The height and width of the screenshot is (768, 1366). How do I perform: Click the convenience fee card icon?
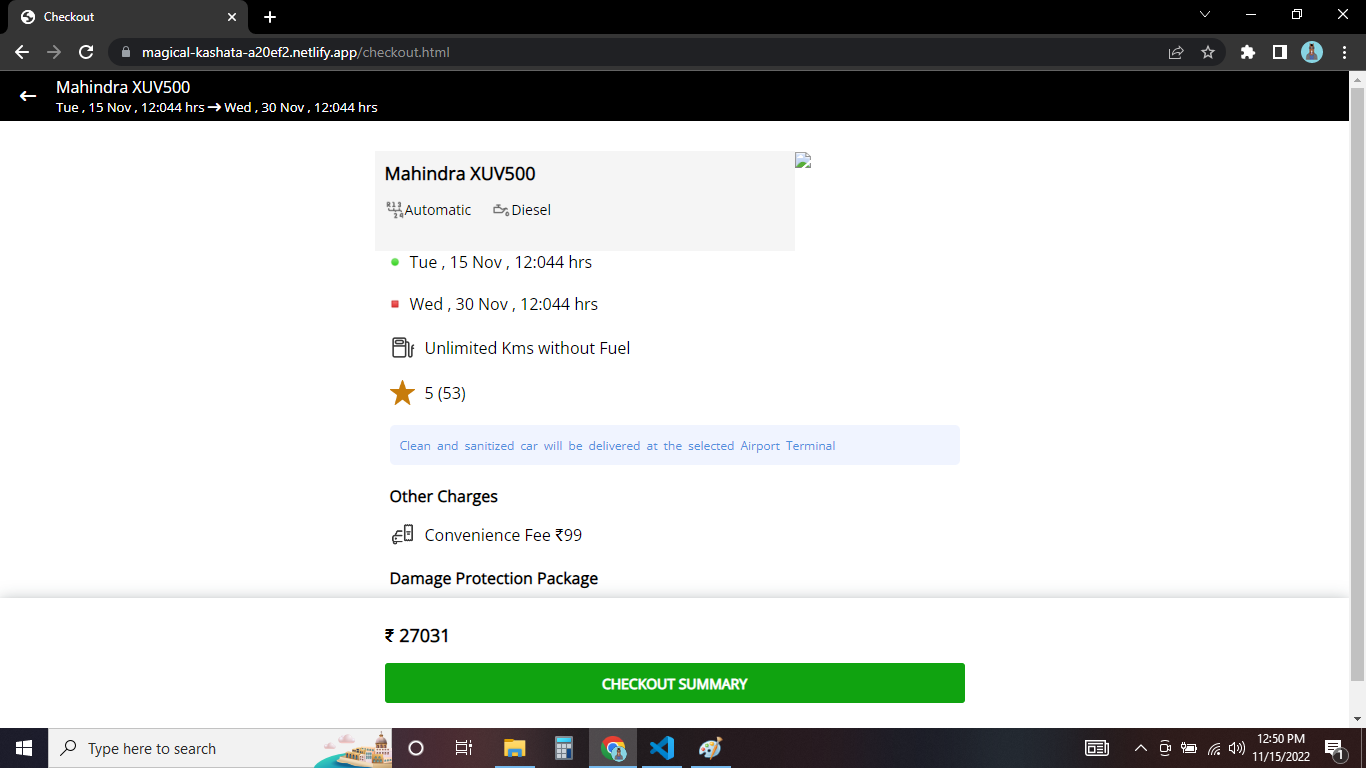402,535
